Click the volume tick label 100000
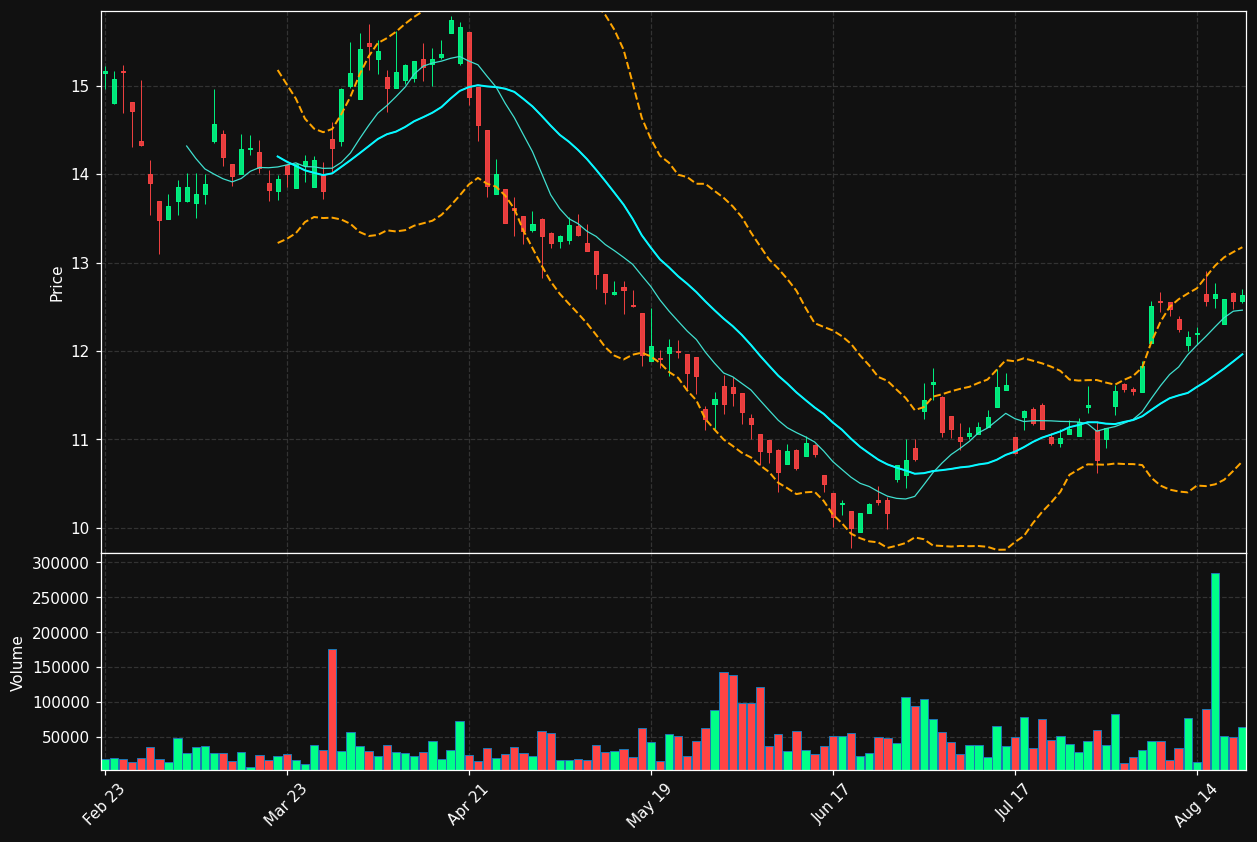This screenshot has width=1257, height=842. pyautogui.click(x=62, y=703)
